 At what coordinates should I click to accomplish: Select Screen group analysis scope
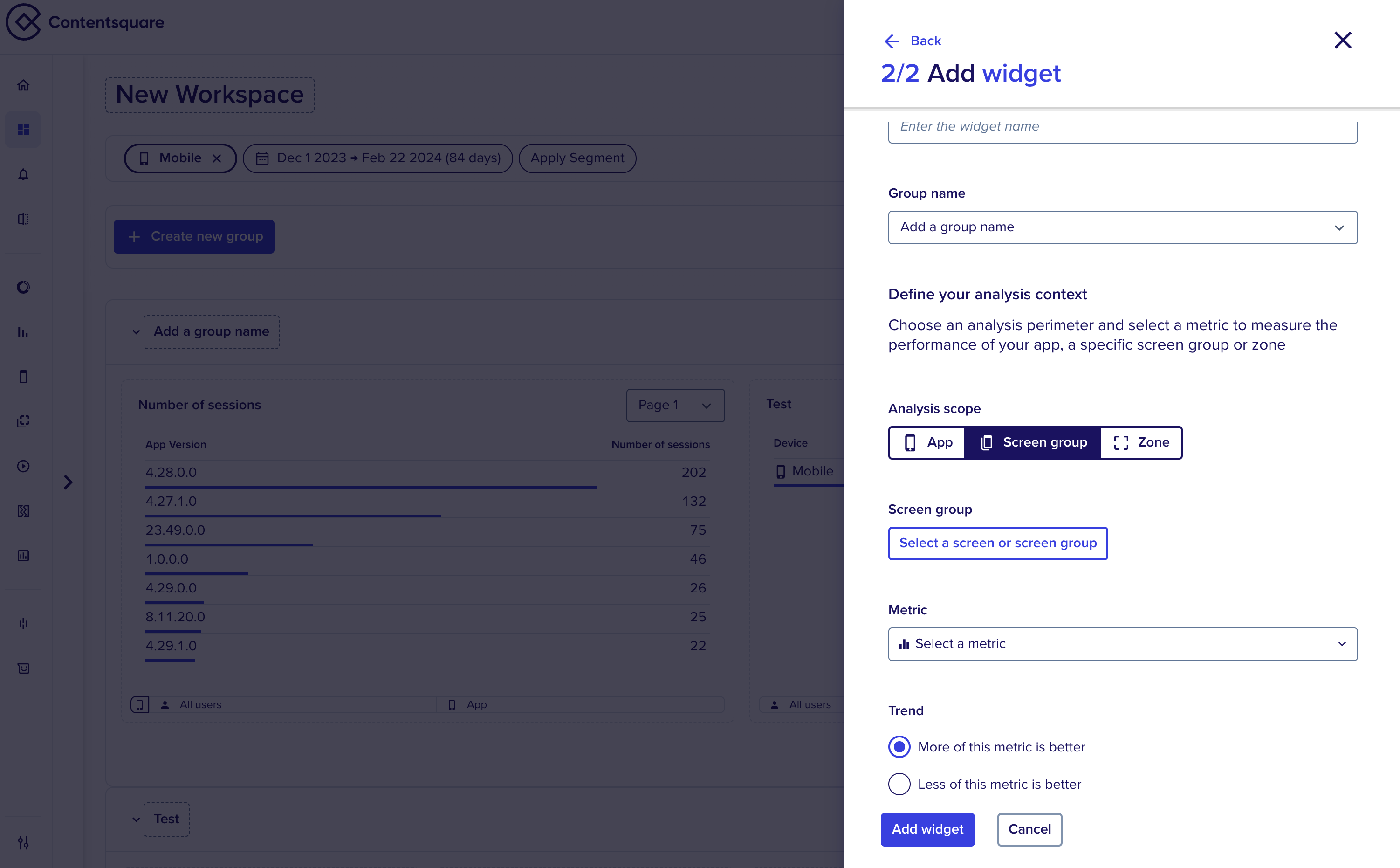coord(1033,442)
